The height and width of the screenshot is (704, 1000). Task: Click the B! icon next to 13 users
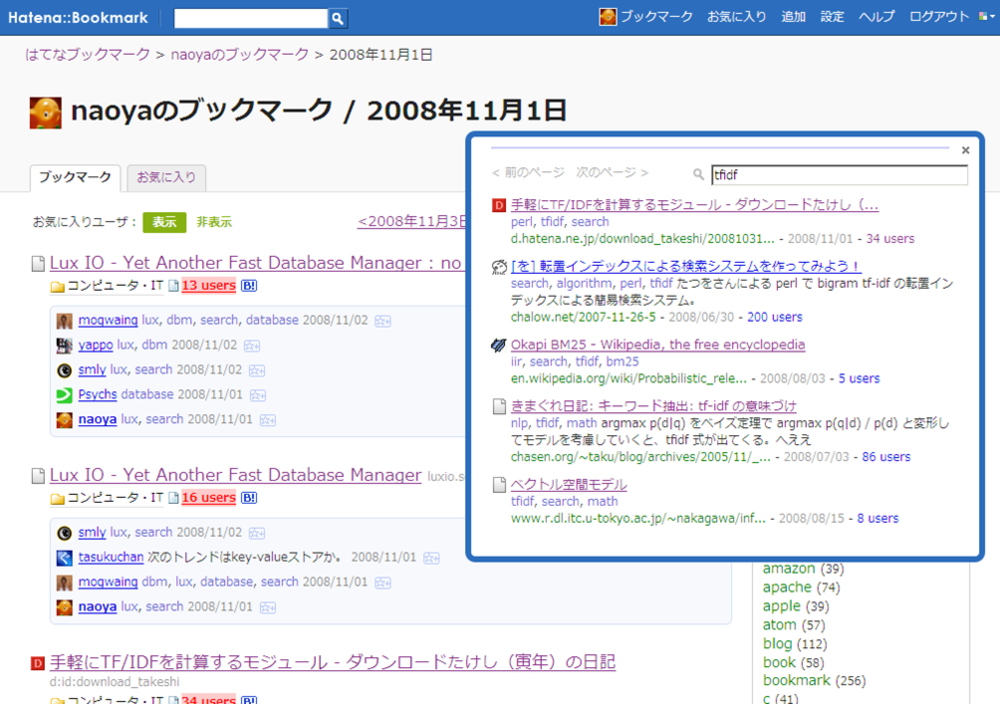click(x=249, y=286)
